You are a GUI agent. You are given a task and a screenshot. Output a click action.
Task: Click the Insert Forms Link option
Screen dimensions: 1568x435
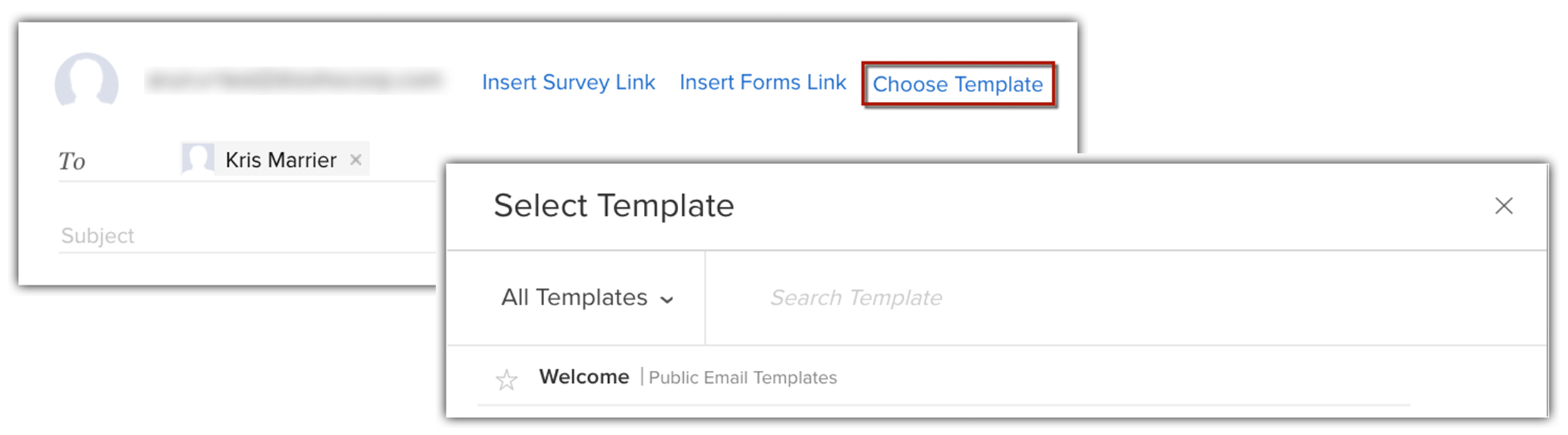[x=762, y=83]
